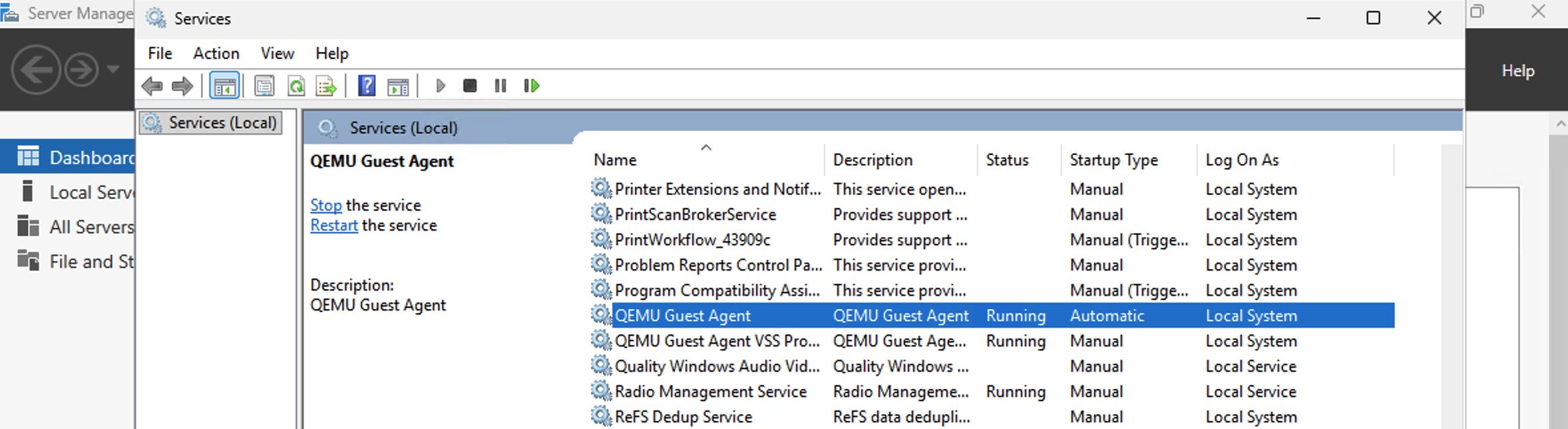Open the Action menu
Screen dimensions: 1568x429
[216, 53]
